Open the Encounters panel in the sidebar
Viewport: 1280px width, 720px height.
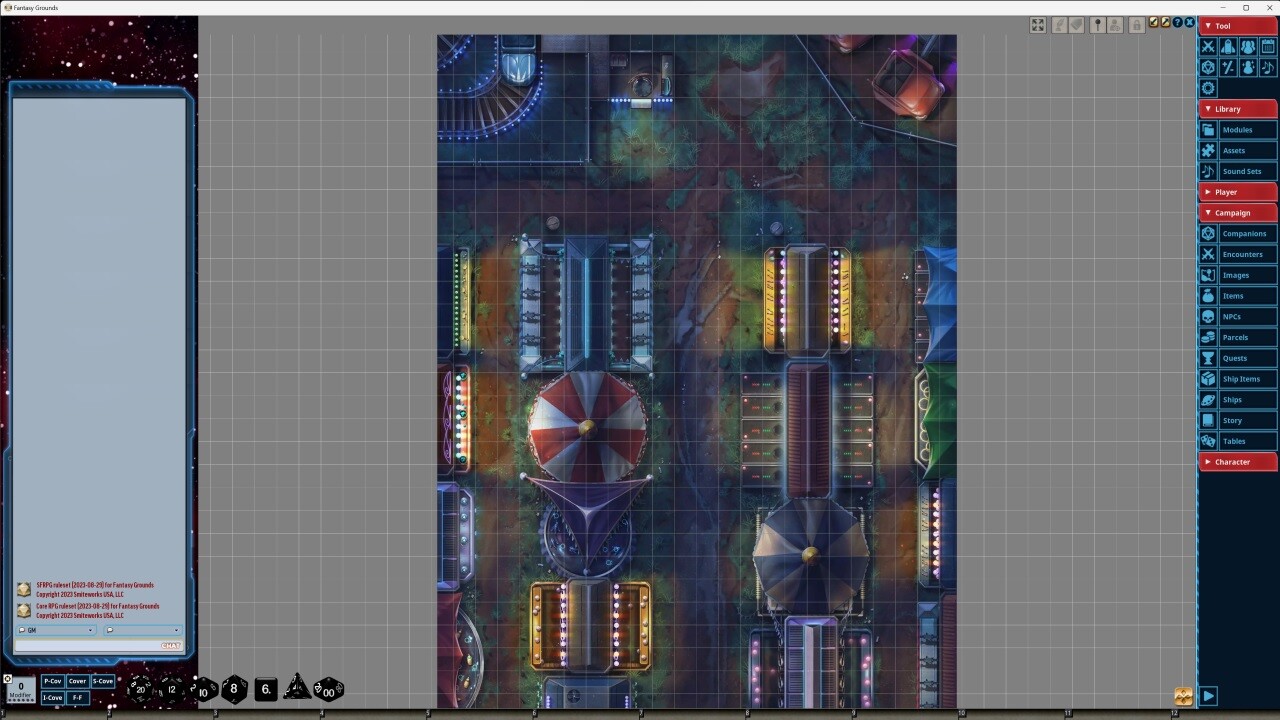pos(1243,254)
